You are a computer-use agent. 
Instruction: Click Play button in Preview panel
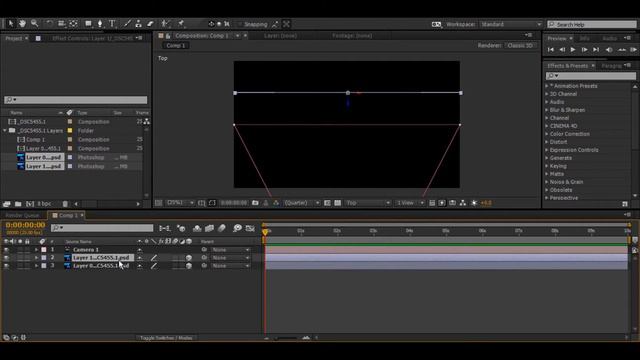573,50
